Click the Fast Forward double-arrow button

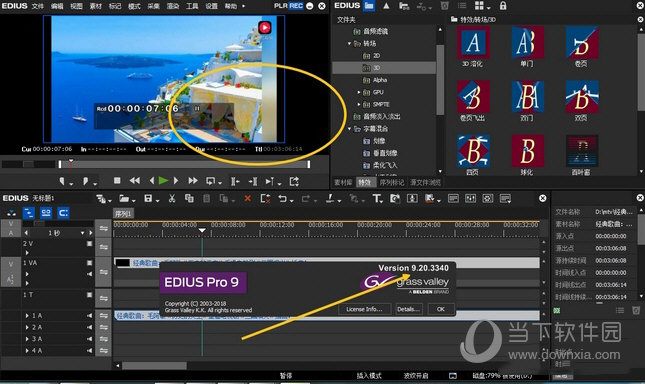click(193, 180)
